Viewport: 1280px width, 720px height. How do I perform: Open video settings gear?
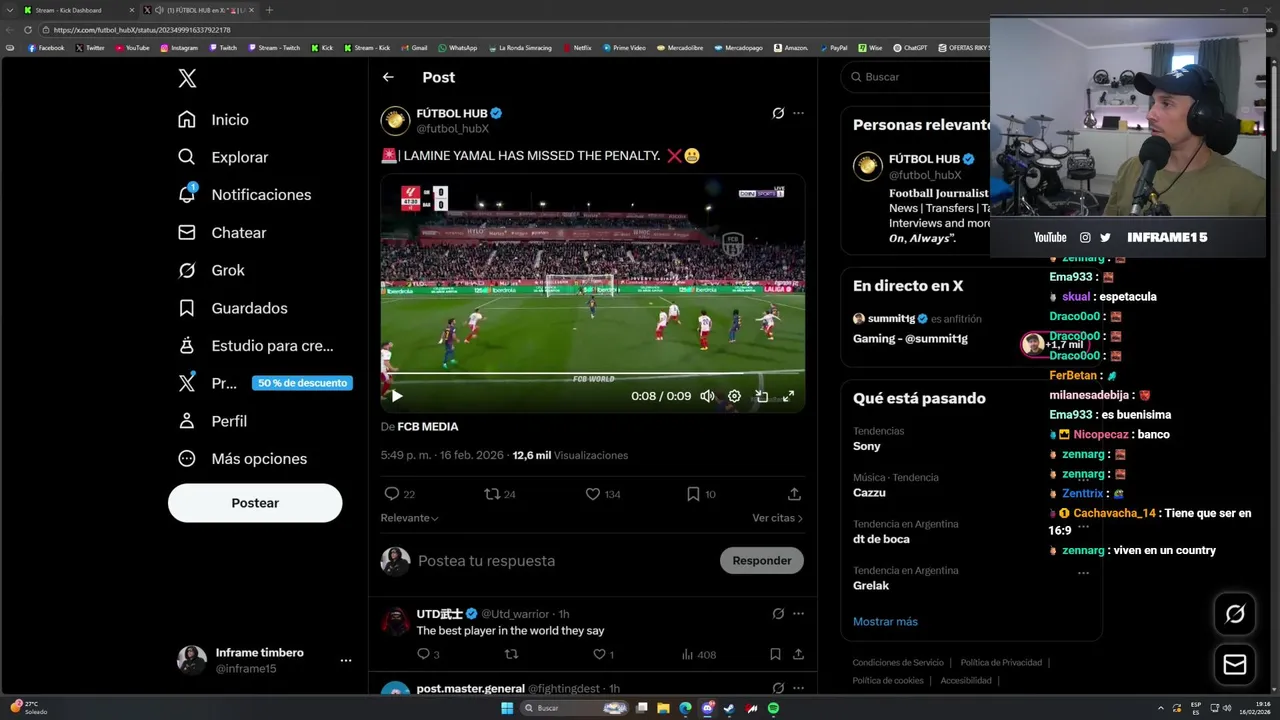tap(734, 396)
